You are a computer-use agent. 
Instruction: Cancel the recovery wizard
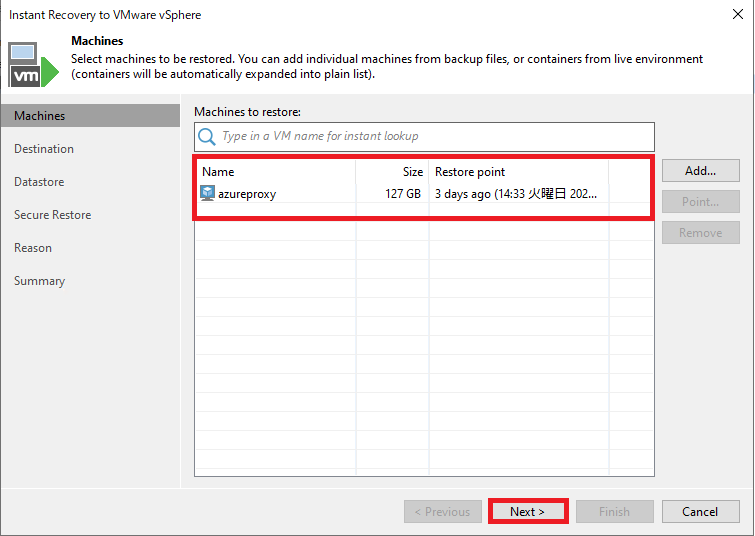(701, 511)
